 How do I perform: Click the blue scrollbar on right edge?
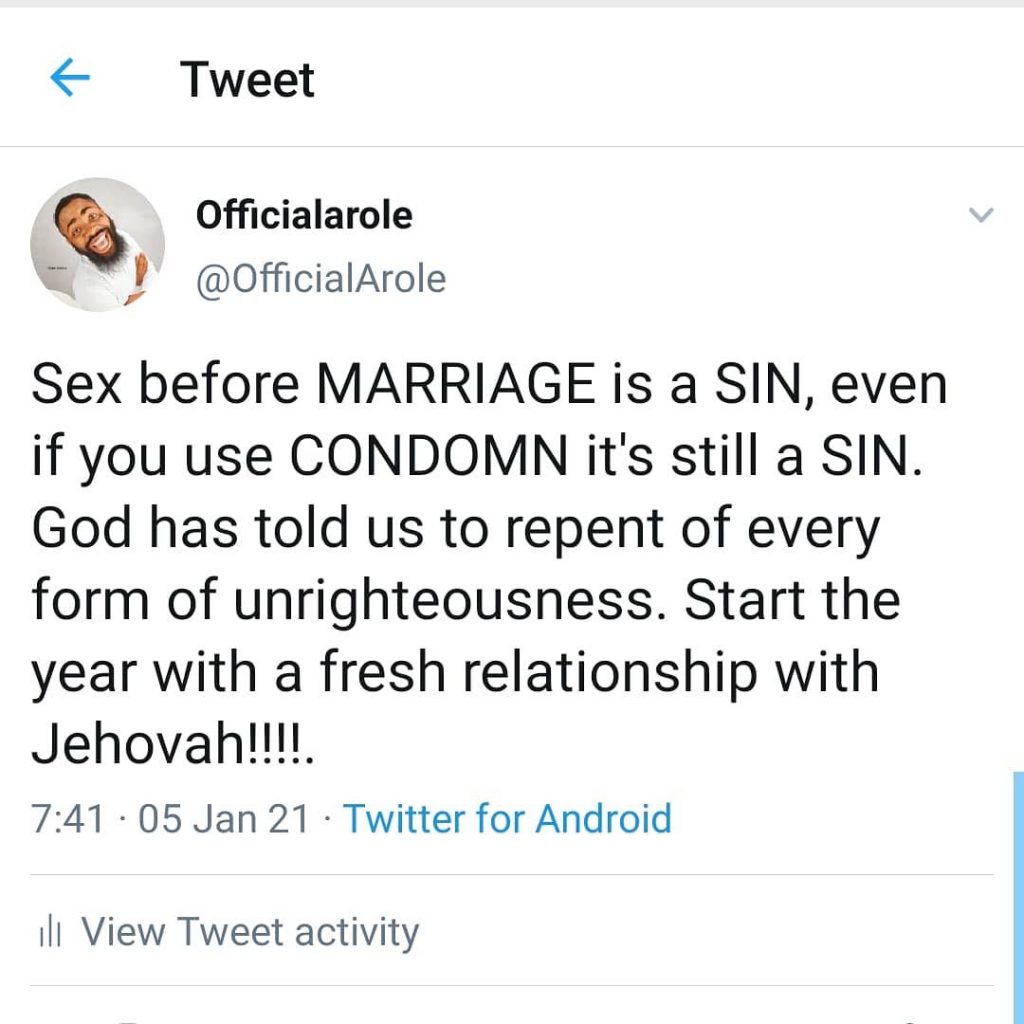[x=1018, y=897]
